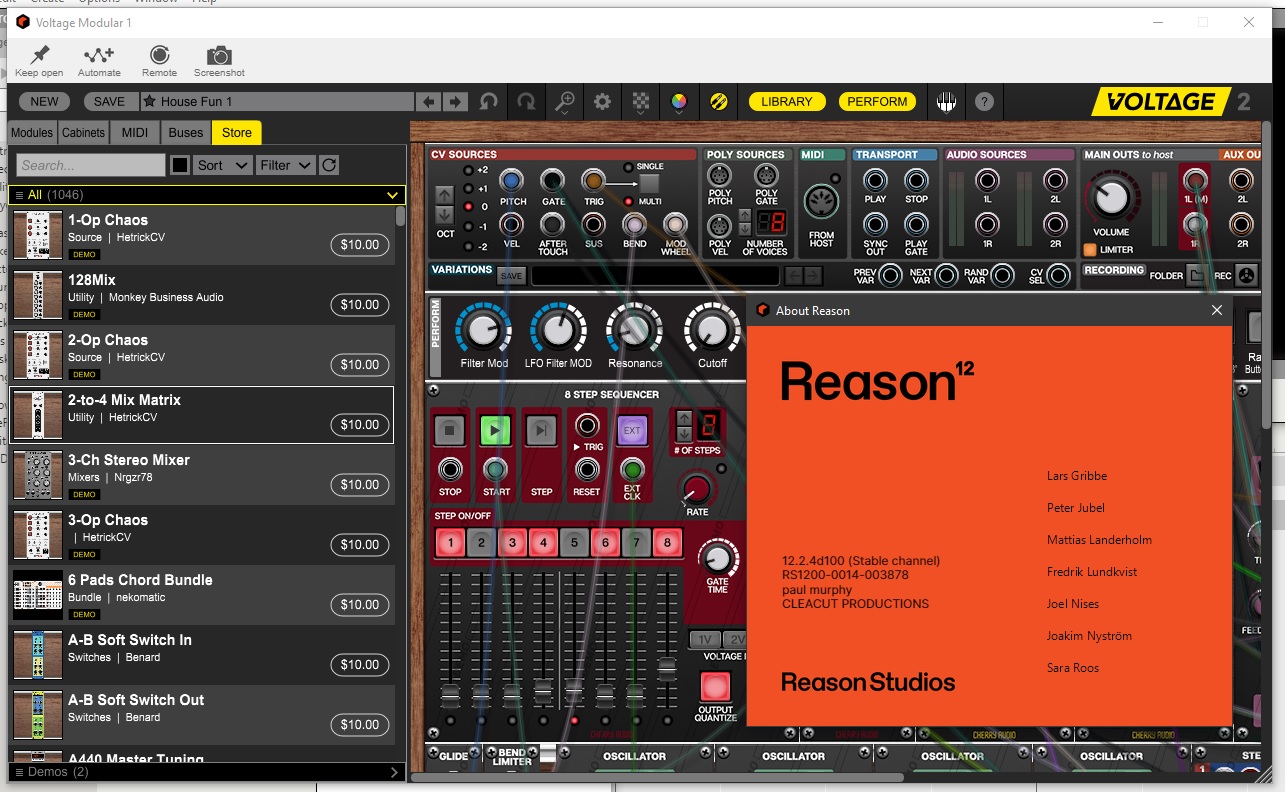Switch to the Buses tab
The image size is (1285, 792).
(x=186, y=132)
